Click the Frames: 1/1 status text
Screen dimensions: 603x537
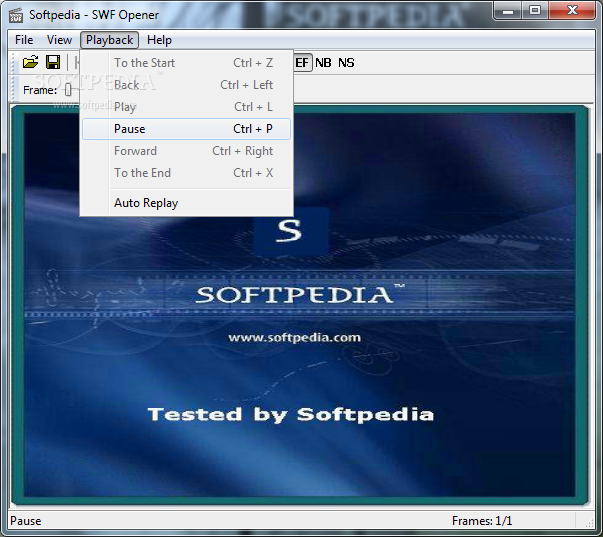click(x=482, y=521)
